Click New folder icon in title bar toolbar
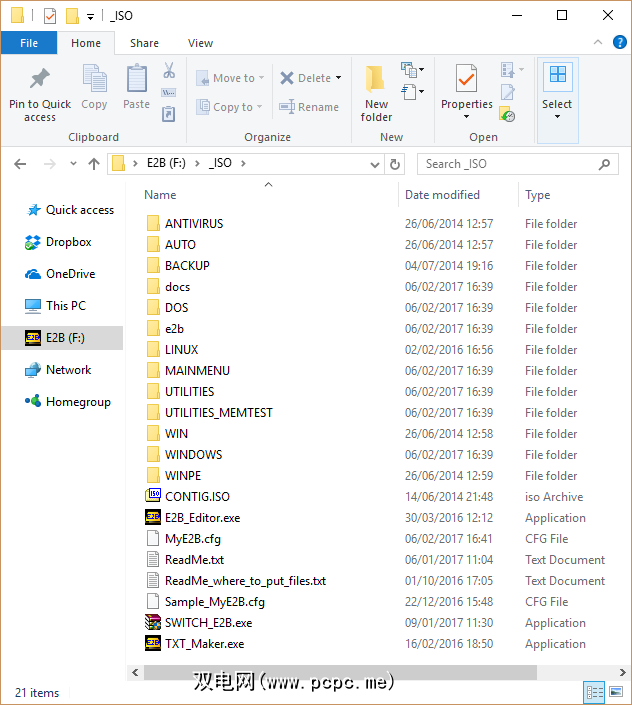The height and width of the screenshot is (705, 632). click(72, 16)
